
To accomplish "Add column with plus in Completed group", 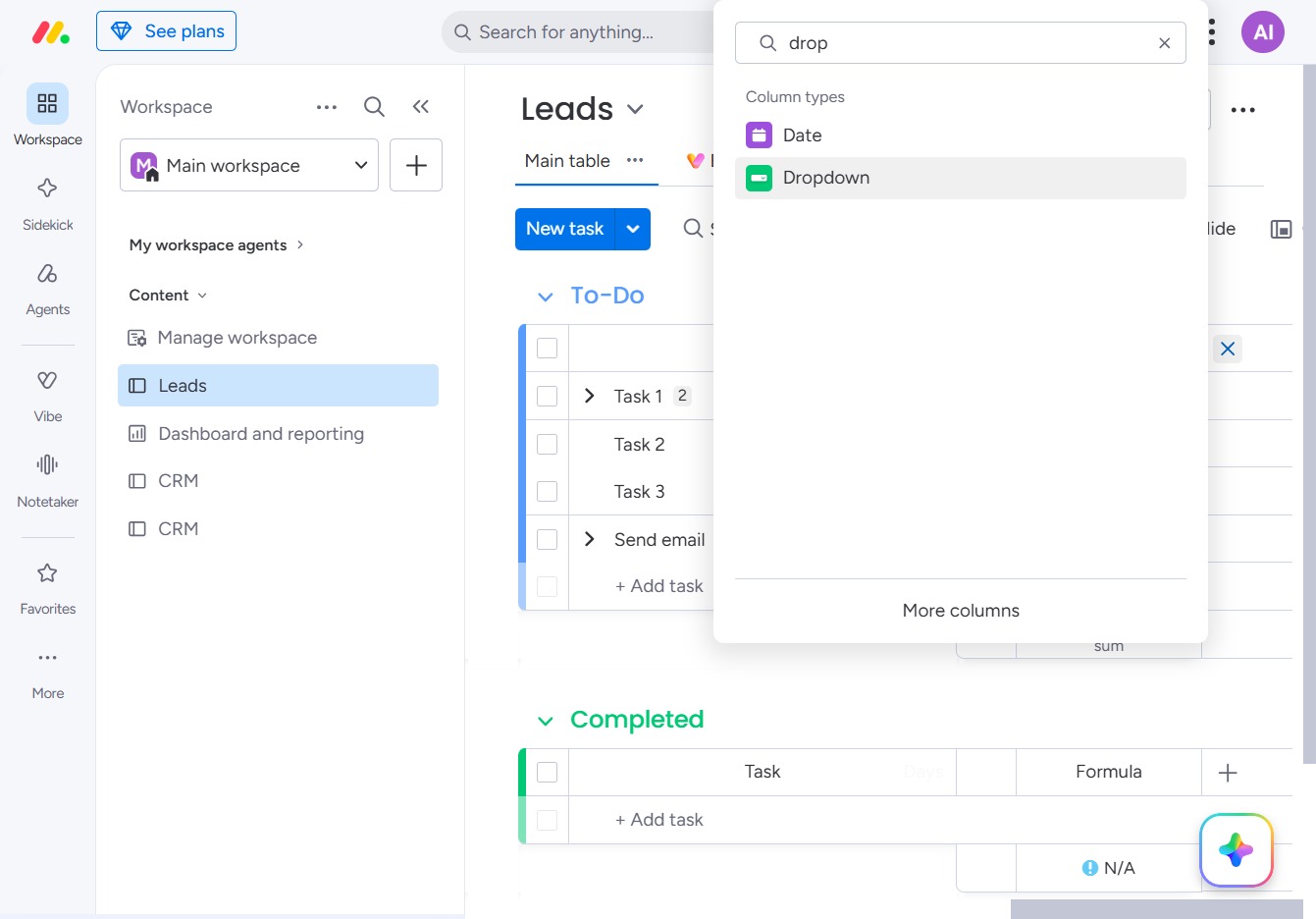I will coord(1228,773).
